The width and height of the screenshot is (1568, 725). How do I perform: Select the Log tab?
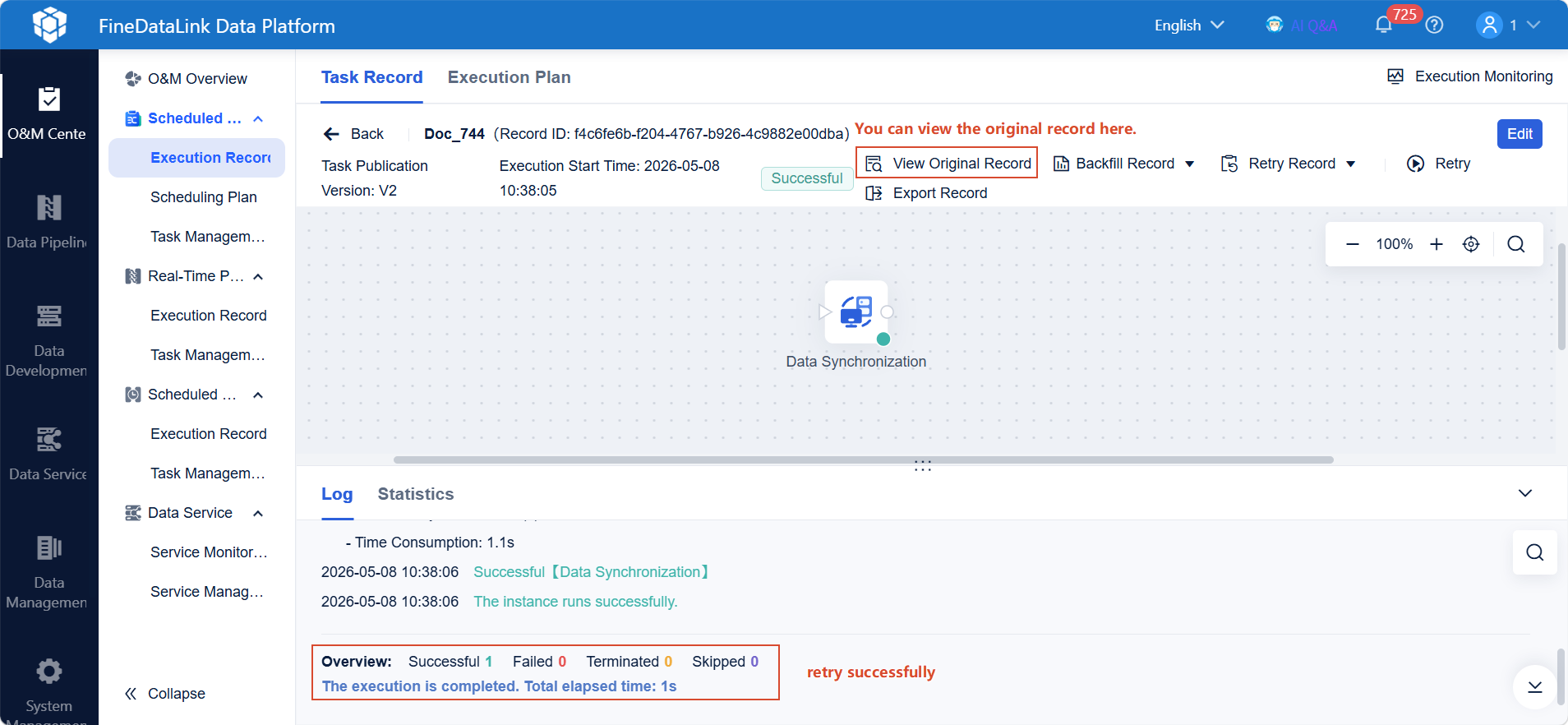point(337,494)
